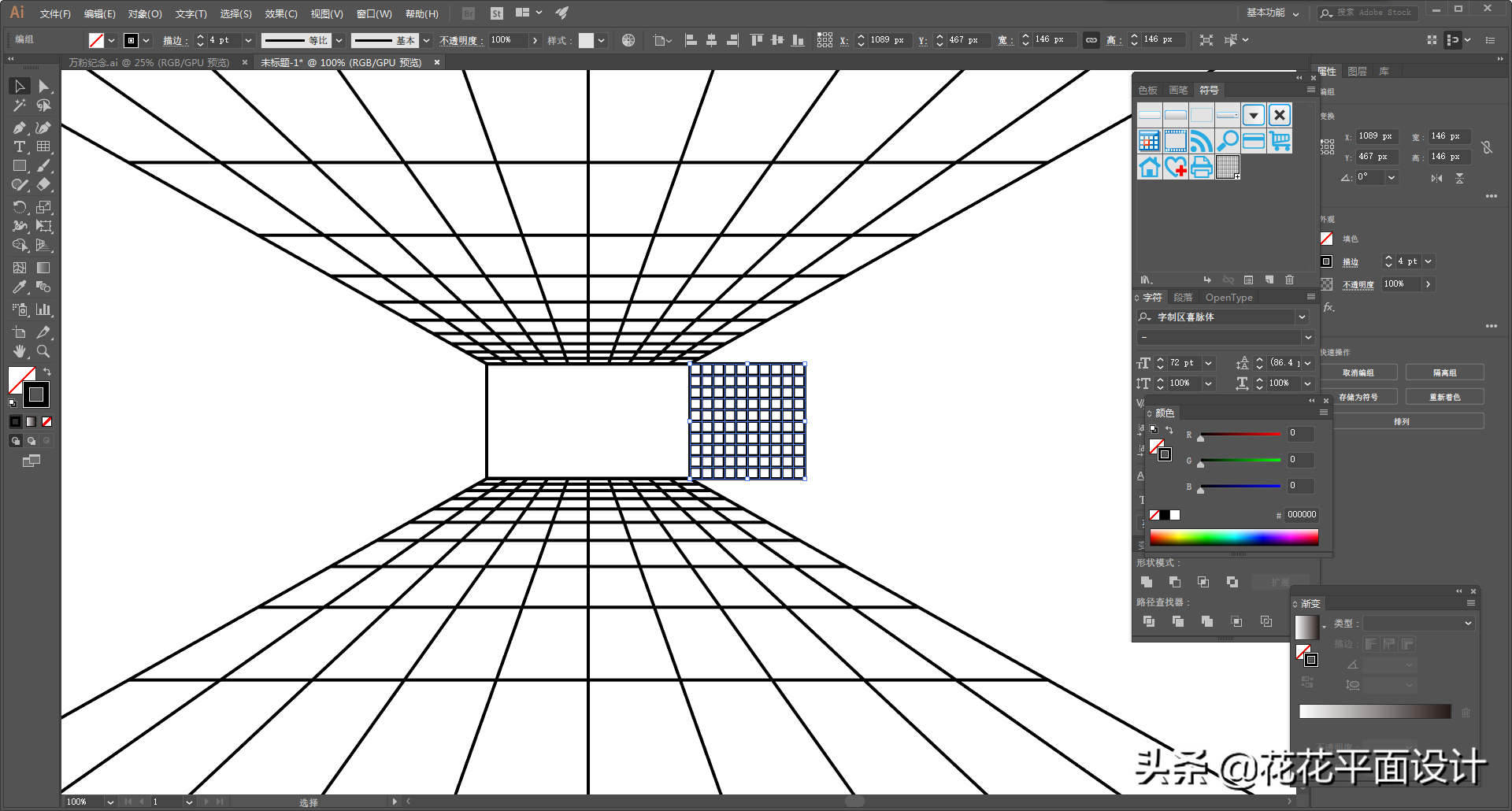Pick the Eraser tool
This screenshot has width=1512, height=811.
[x=44, y=185]
